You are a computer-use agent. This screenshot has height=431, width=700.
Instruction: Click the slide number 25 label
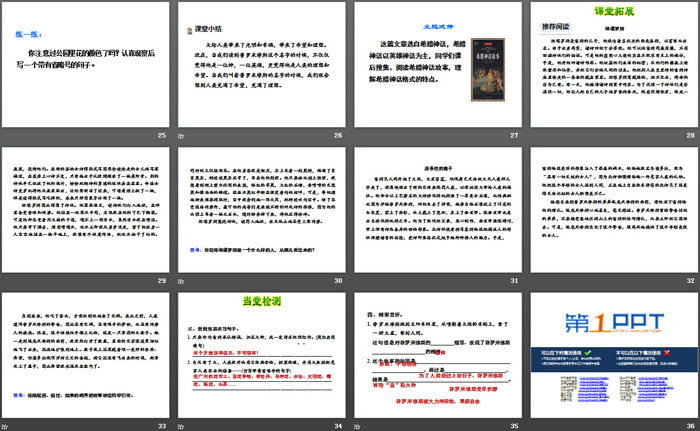(162, 135)
